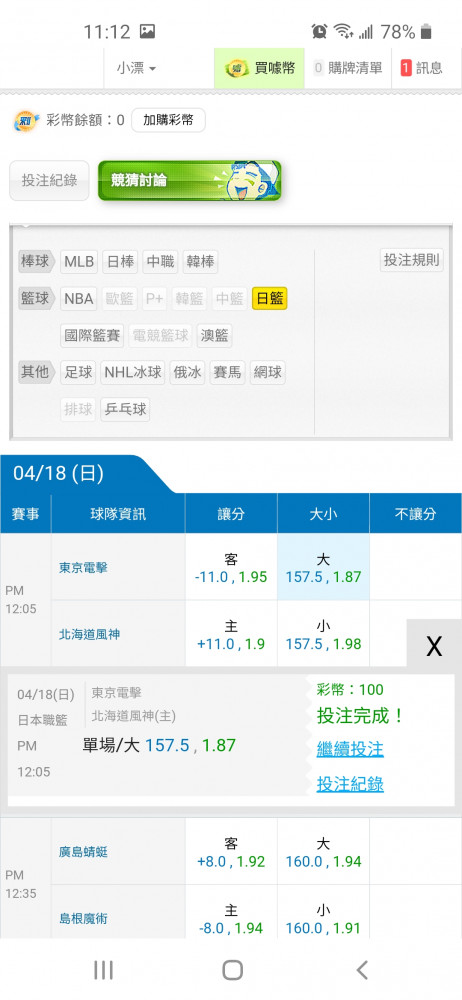Tap the Android home navigation icon

click(232, 970)
